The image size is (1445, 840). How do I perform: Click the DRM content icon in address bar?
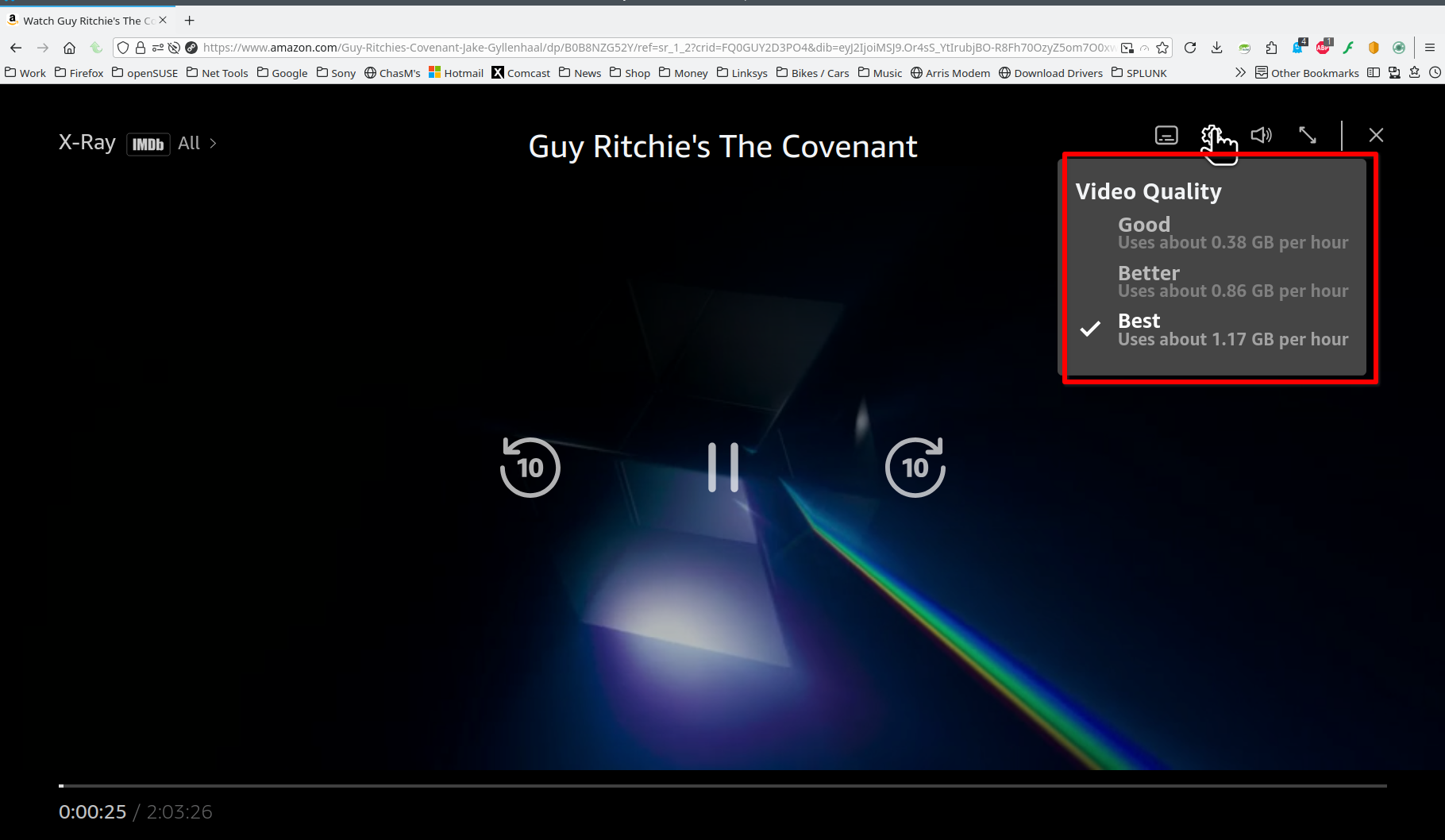click(x=191, y=48)
